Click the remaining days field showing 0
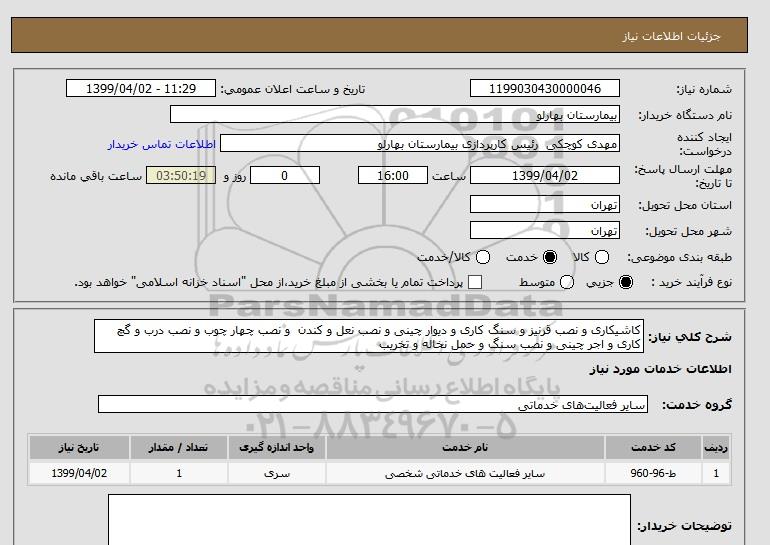The height and width of the screenshot is (545, 770). 285,175
